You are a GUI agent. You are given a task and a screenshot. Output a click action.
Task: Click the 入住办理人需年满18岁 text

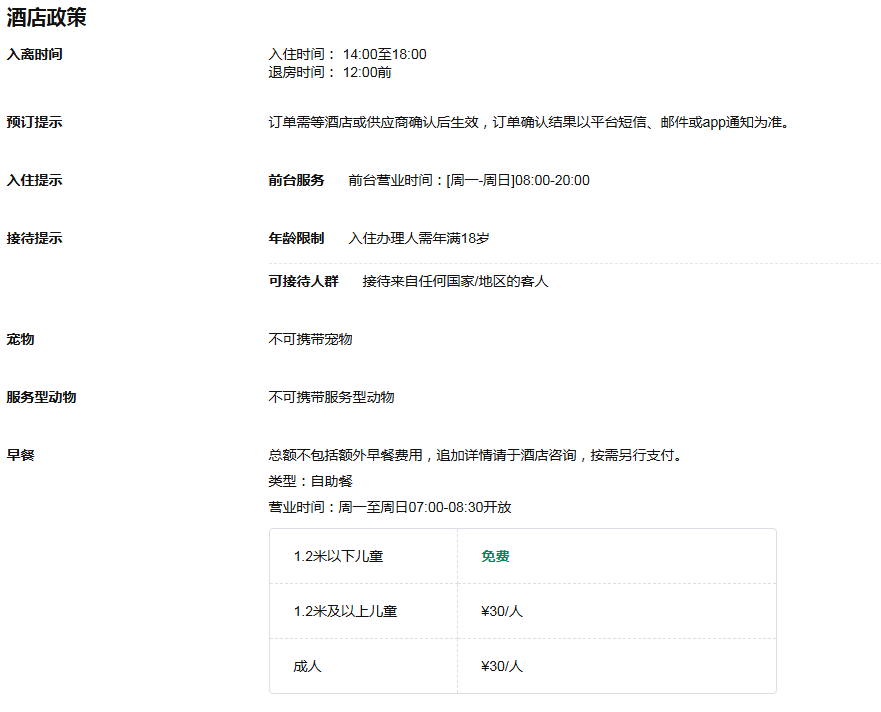[419, 238]
